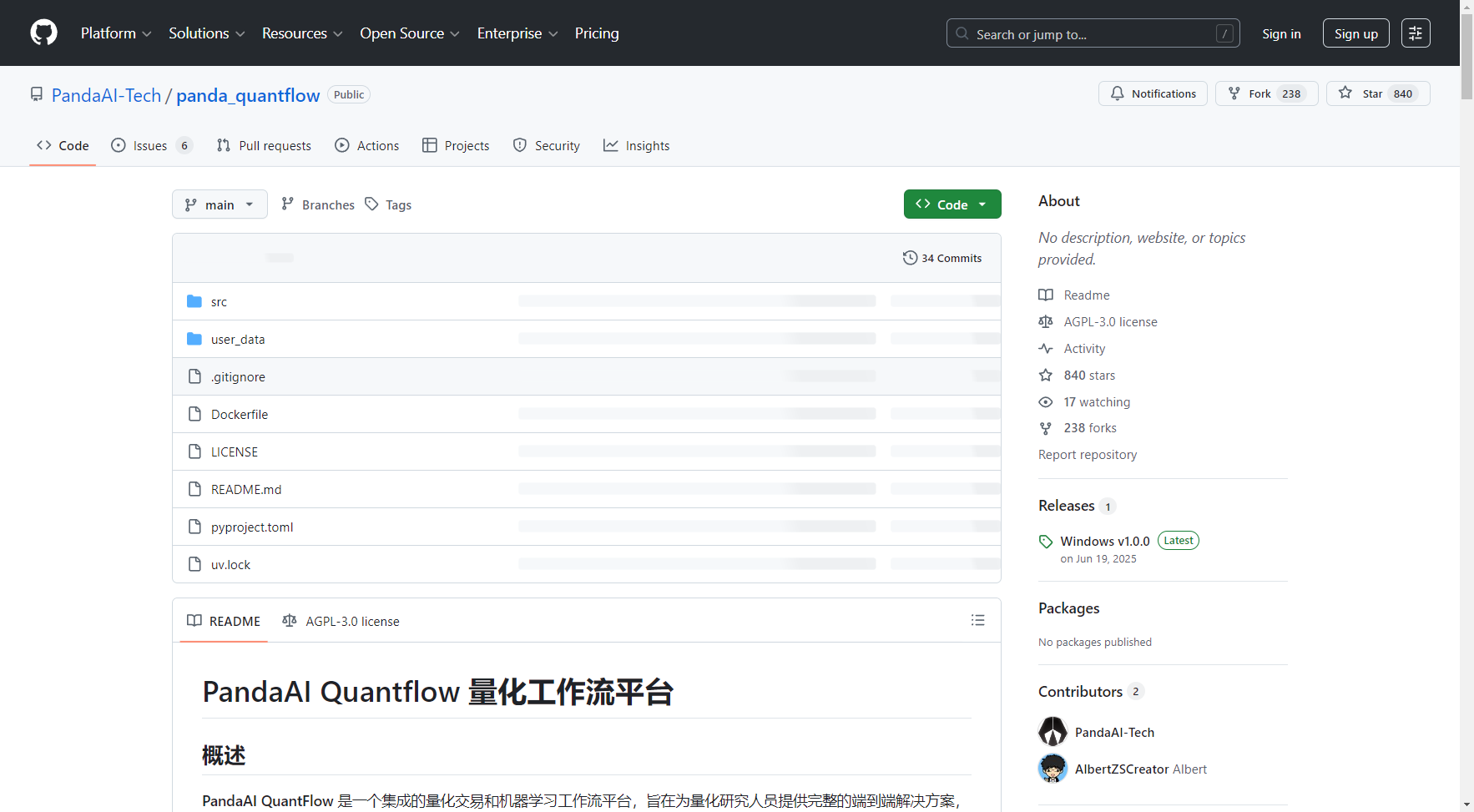
Task: Open the Readme link in About
Action: tap(1087, 295)
